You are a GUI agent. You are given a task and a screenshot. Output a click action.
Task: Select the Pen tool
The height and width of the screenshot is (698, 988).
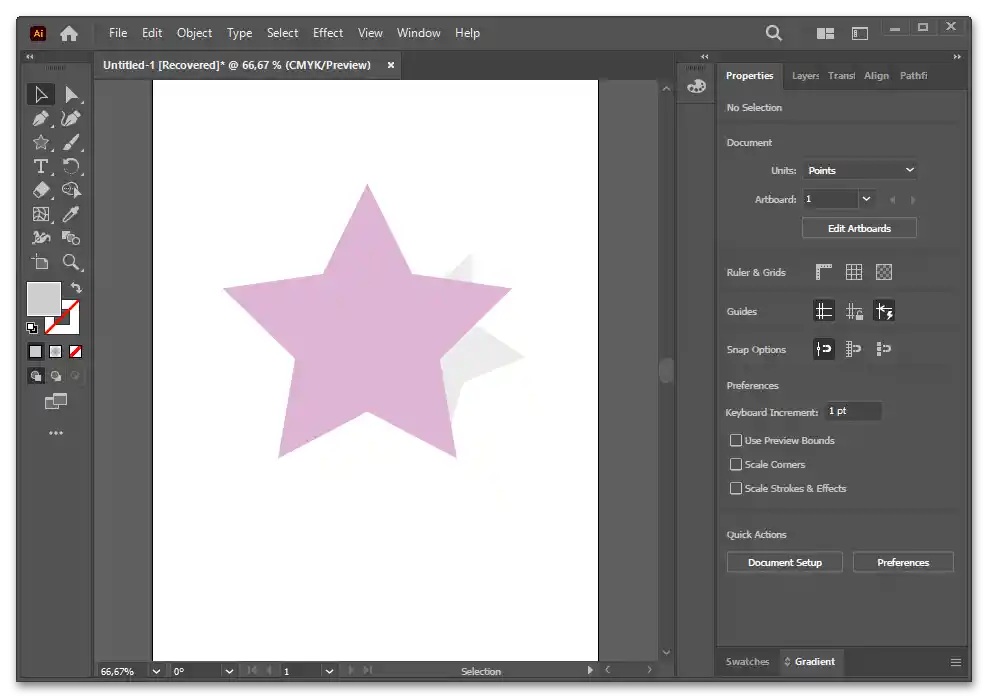coord(41,118)
